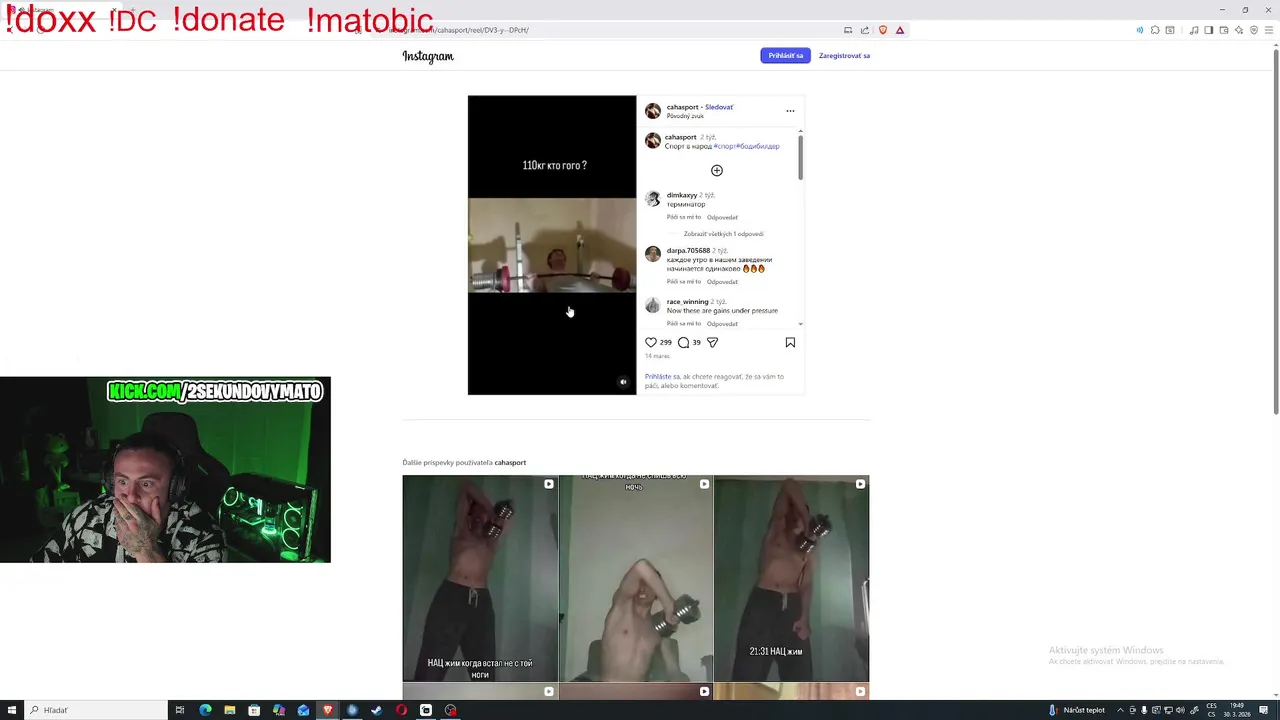Click the Zaregistrovať sa sign-up link
1280x720 pixels.
844,56
